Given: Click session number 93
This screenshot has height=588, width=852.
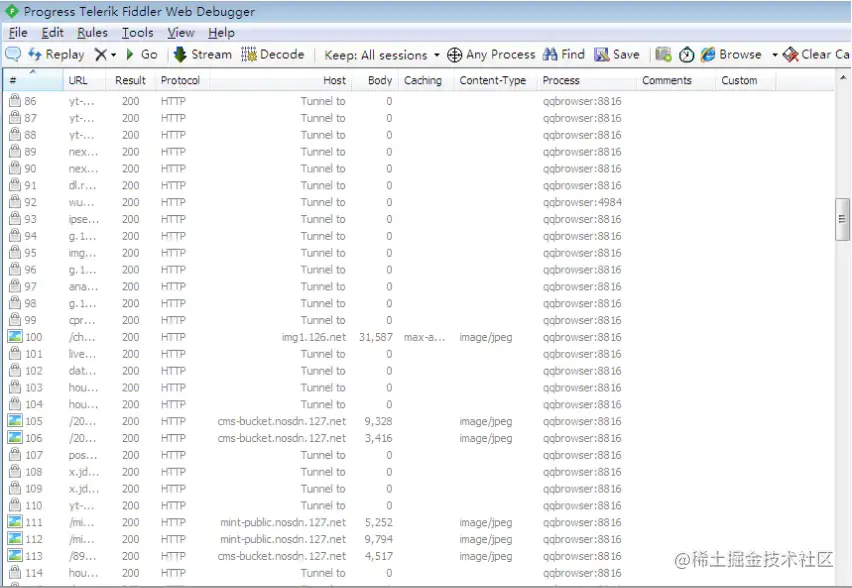Looking at the screenshot, I should 30,219.
